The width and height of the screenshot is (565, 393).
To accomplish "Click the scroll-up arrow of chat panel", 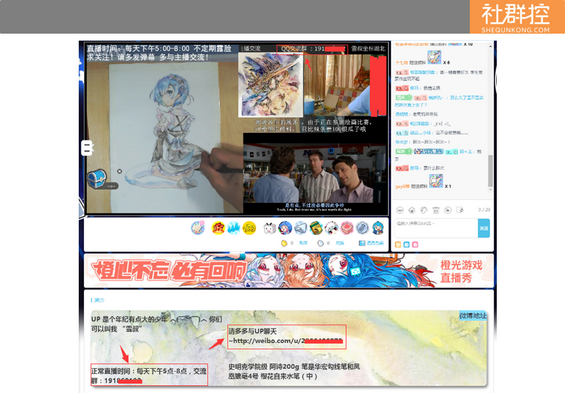I will [x=490, y=46].
